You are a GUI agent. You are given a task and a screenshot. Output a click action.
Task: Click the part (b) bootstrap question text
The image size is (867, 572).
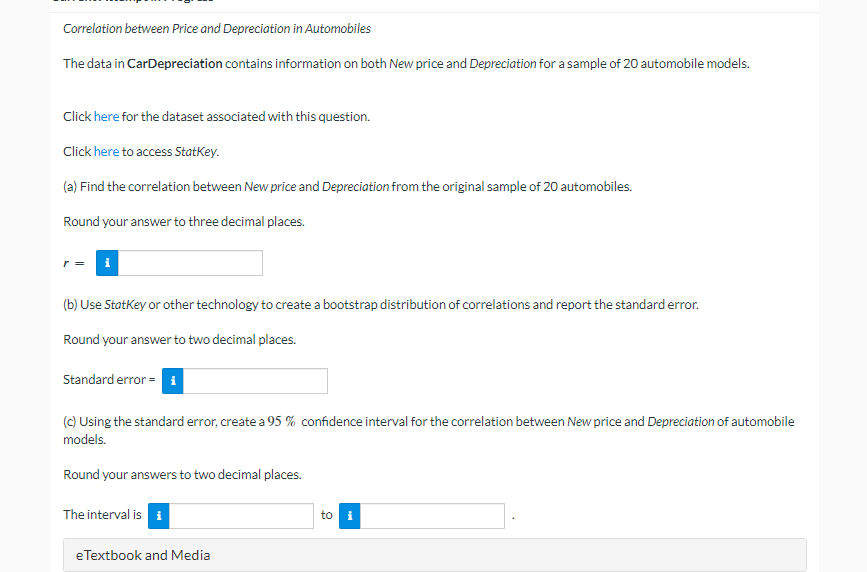coord(381,305)
